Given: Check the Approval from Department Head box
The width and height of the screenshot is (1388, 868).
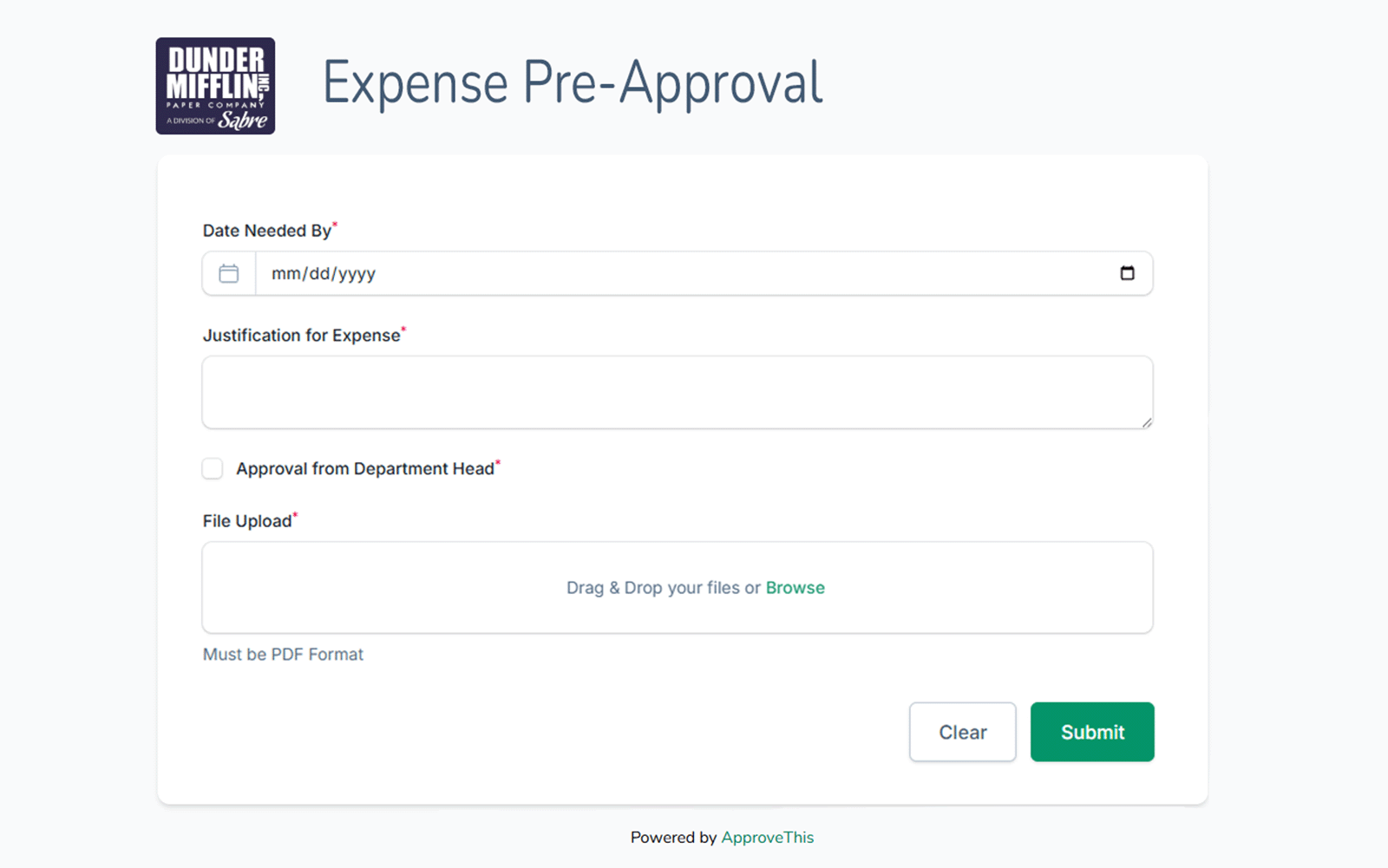Looking at the screenshot, I should (213, 469).
